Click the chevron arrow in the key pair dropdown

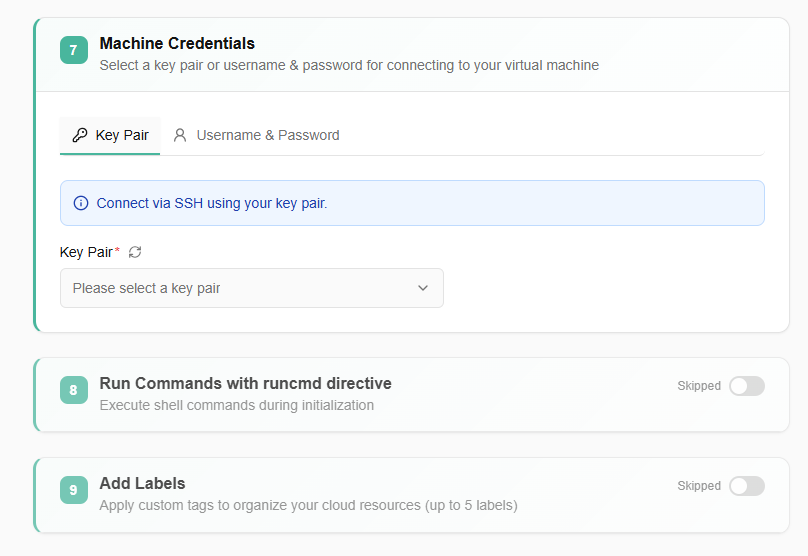point(423,288)
